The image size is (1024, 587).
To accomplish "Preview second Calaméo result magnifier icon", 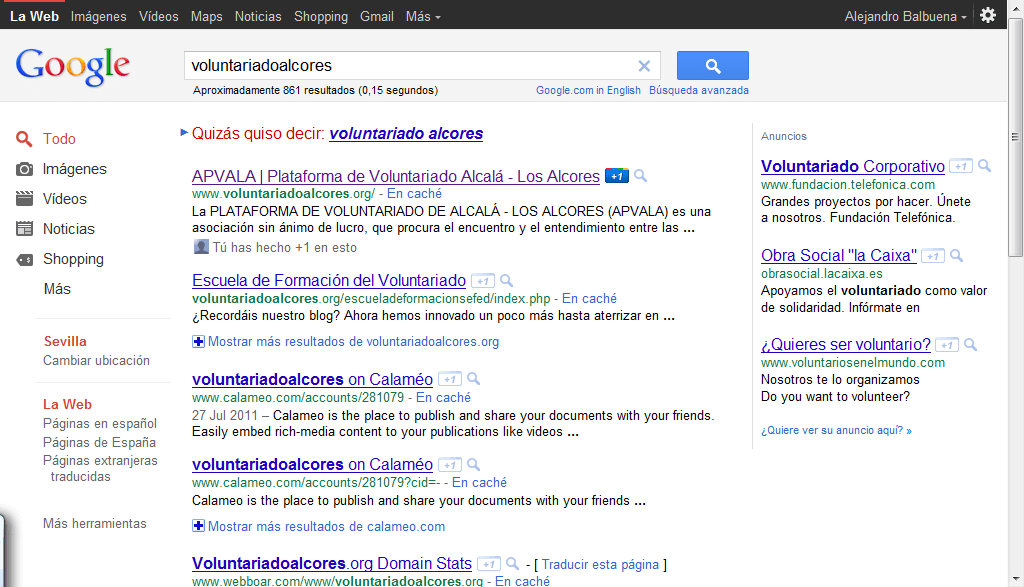I will click(473, 464).
